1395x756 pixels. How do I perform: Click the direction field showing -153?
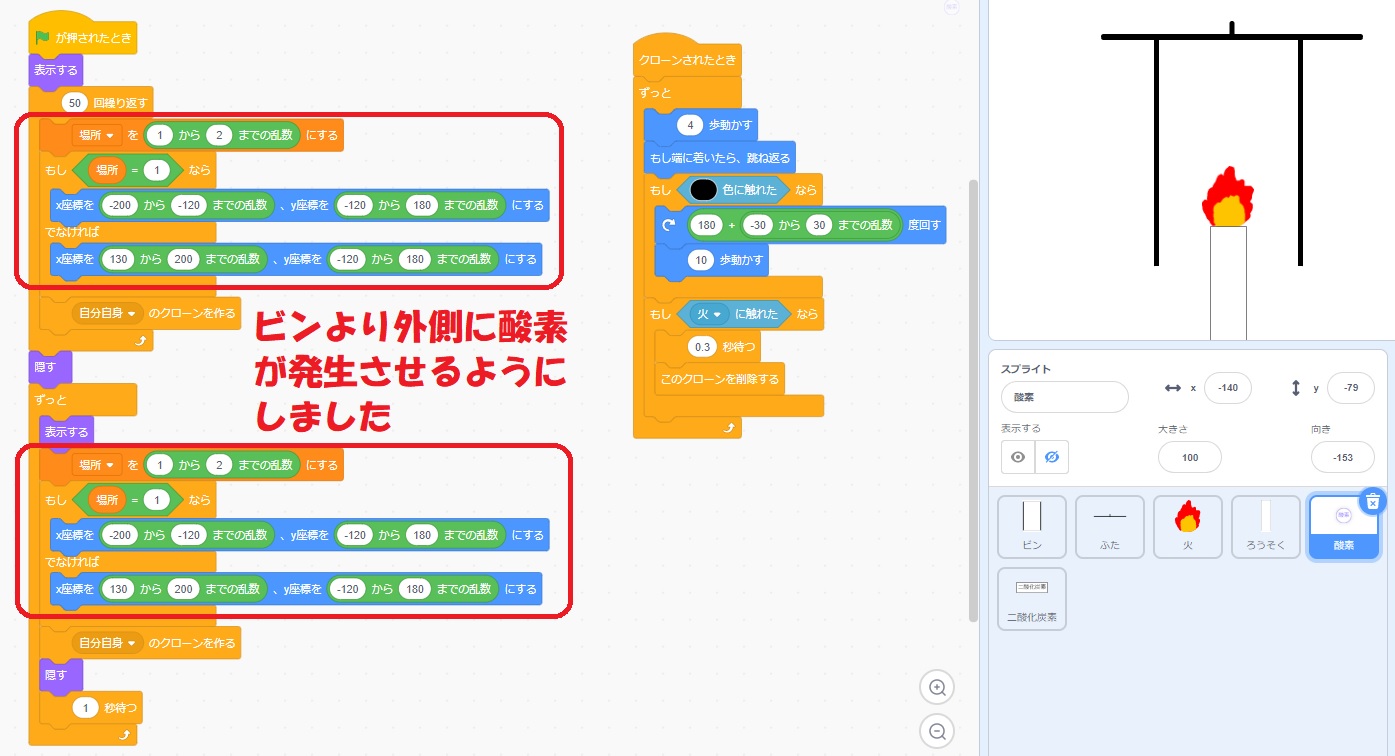pyautogui.click(x=1342, y=457)
